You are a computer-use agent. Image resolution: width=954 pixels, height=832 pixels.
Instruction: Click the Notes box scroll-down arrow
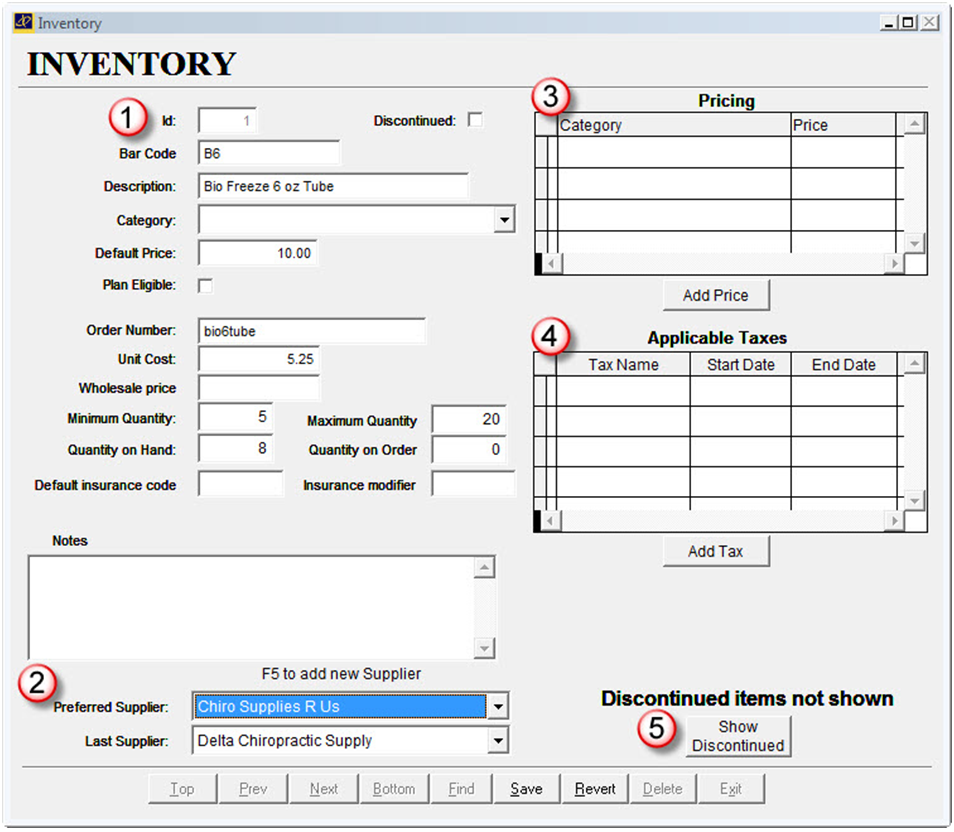click(x=484, y=648)
